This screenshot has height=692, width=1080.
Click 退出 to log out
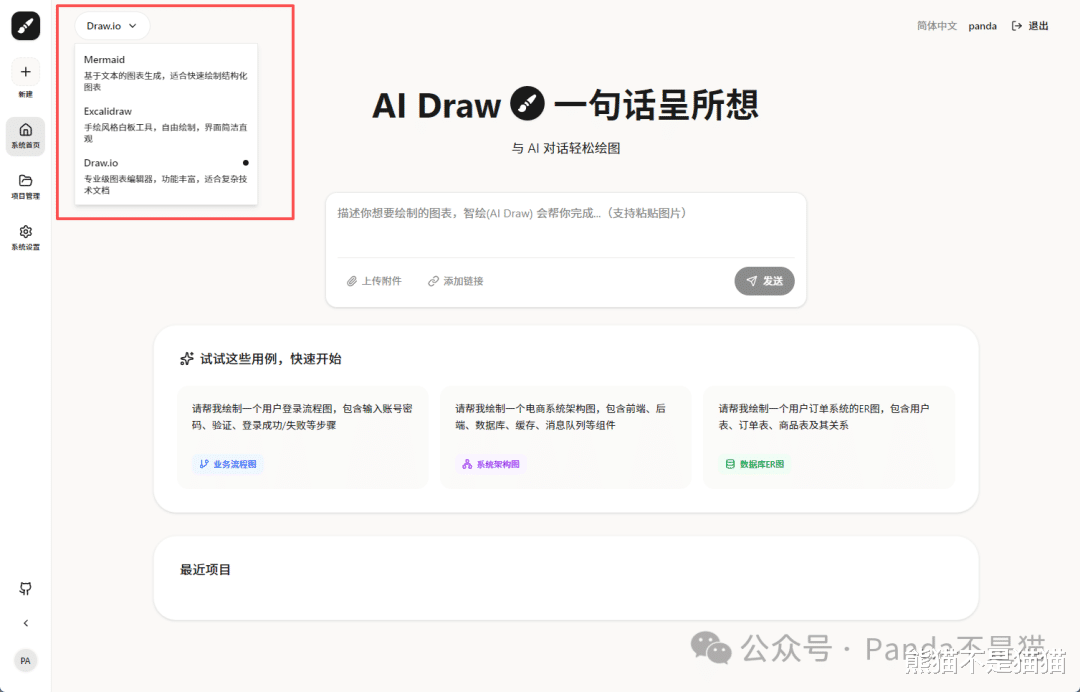[x=1038, y=26]
